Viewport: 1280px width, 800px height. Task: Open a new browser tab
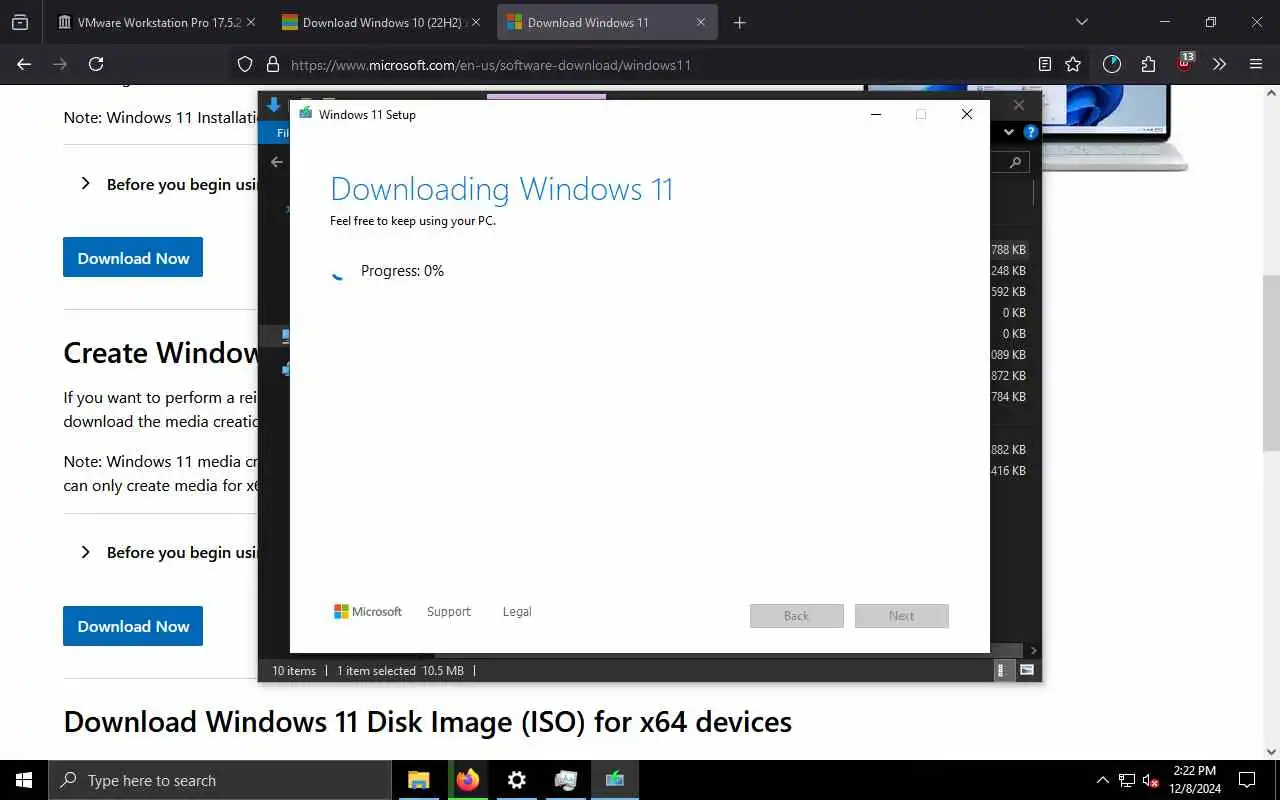pyautogui.click(x=740, y=22)
